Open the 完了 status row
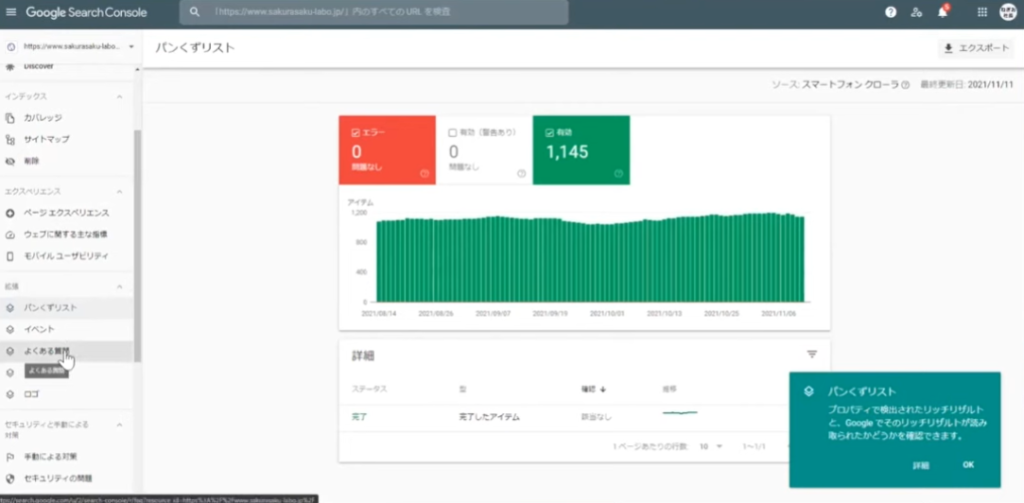Viewport: 1024px width, 503px height. tap(584, 417)
